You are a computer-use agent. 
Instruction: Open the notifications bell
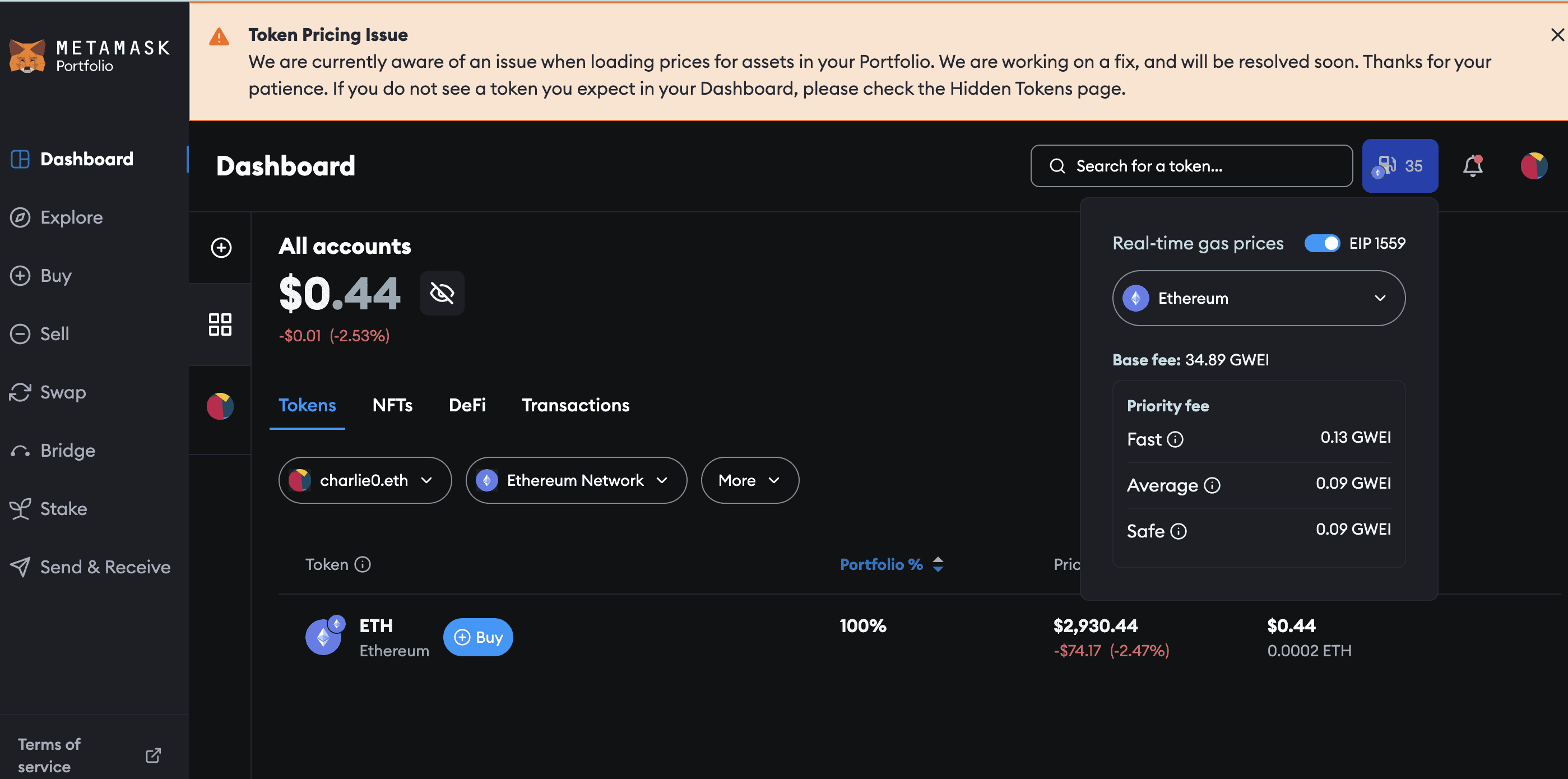(x=1472, y=165)
